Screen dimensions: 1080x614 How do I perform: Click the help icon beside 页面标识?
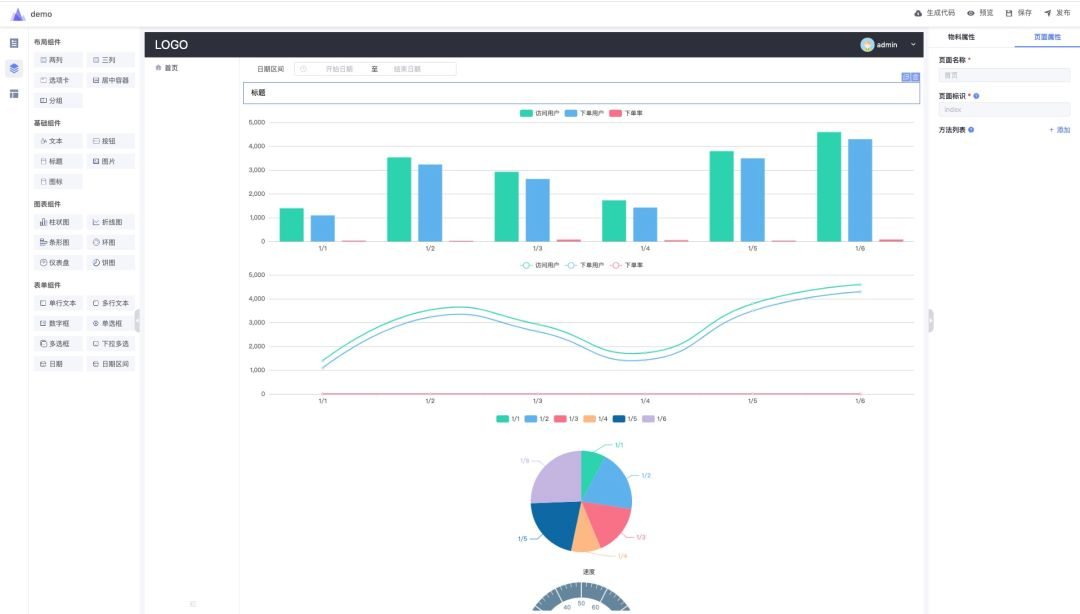click(976, 96)
